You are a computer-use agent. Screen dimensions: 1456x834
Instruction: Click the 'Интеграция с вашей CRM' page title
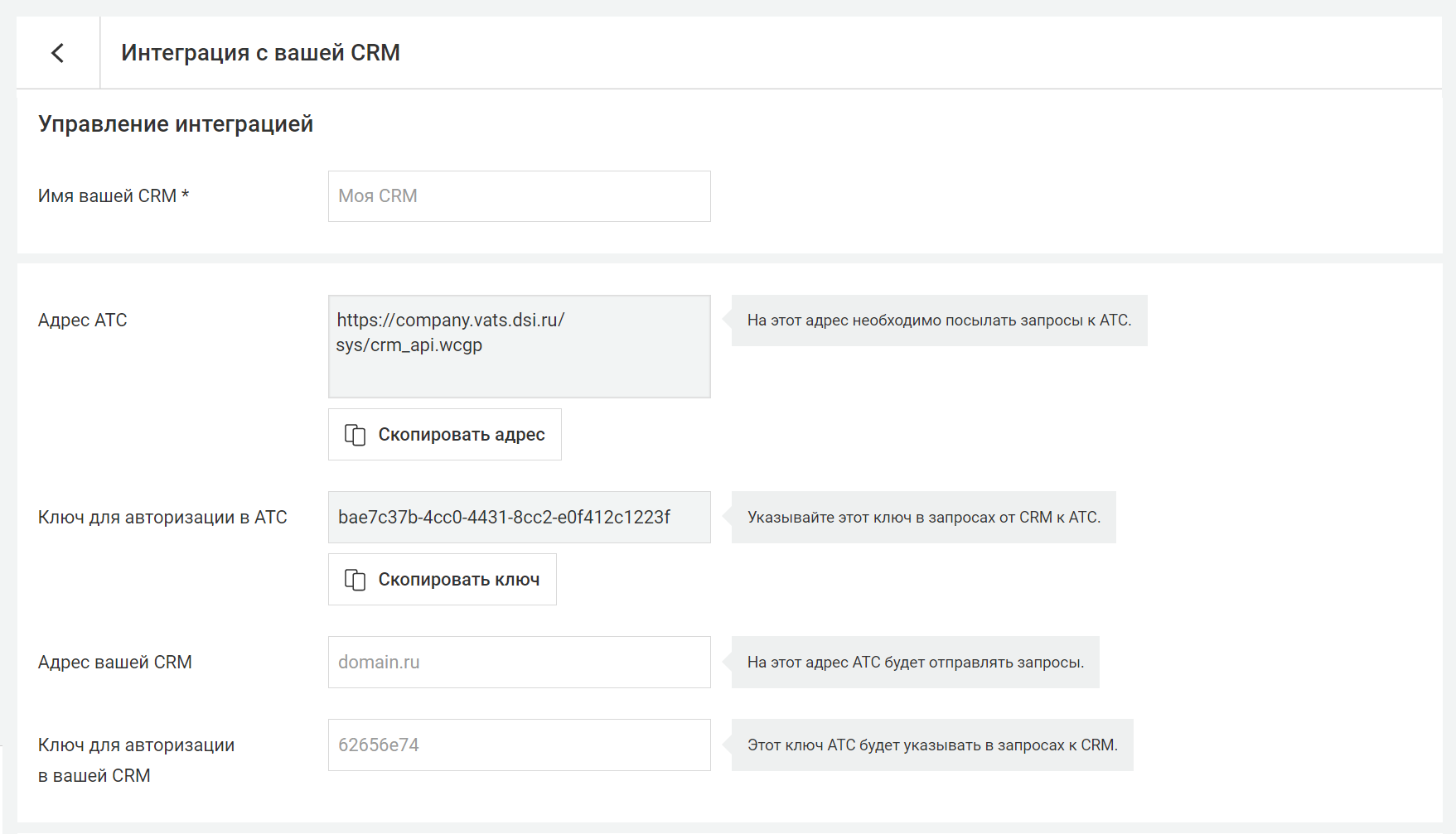(260, 53)
